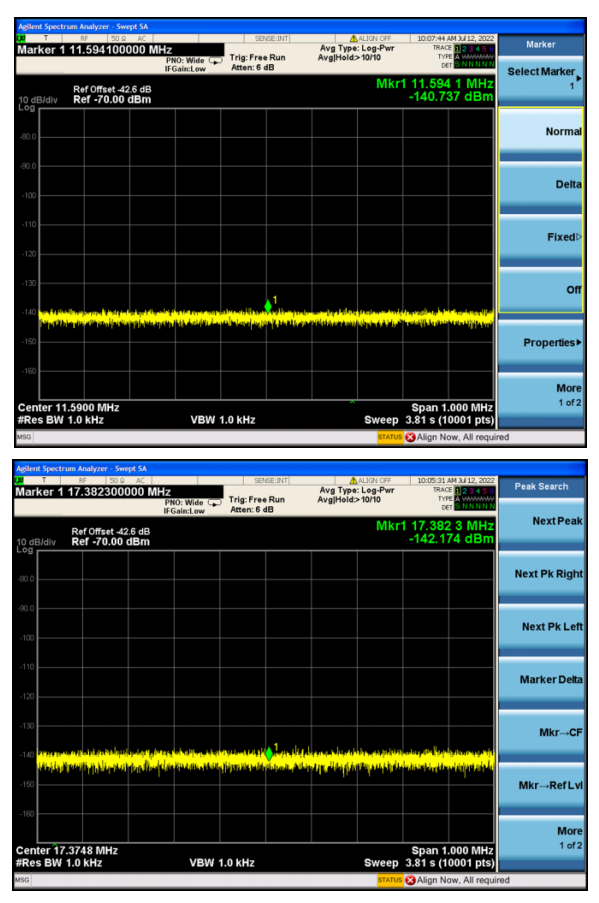Click the marker 1 diamond on the 17.382 MHz trace
This screenshot has width=599, height=903.
click(268, 753)
